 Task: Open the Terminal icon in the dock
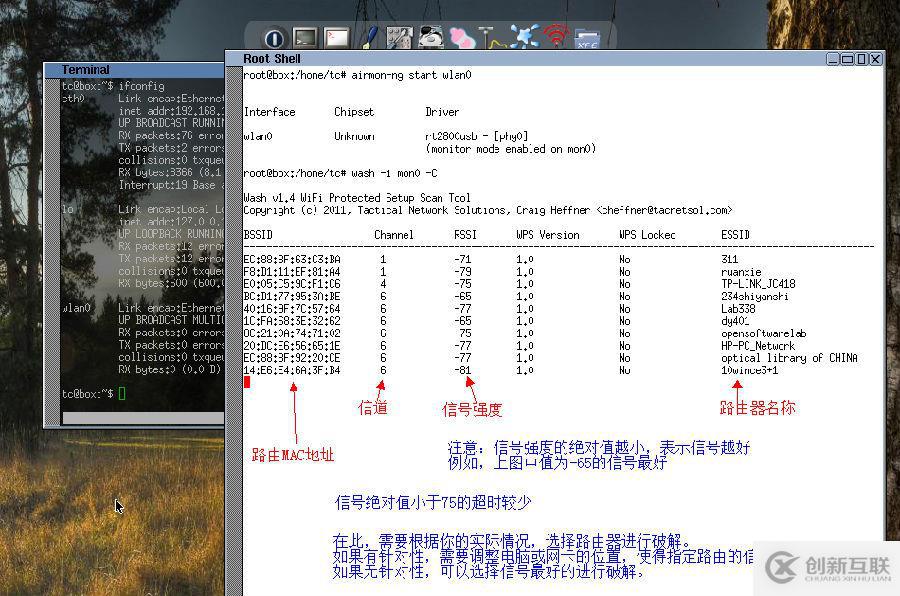pyautogui.click(x=305, y=38)
